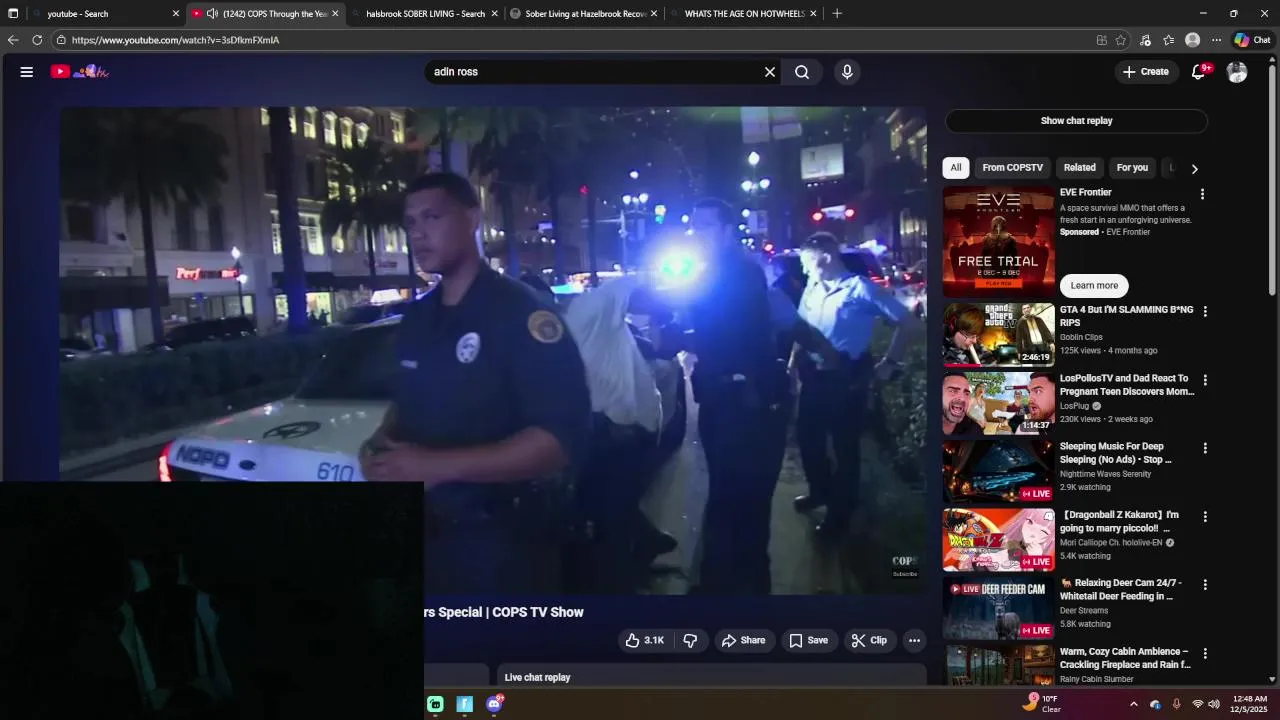Start voice search with the microphone
Screen dimensions: 1280x720
847,72
